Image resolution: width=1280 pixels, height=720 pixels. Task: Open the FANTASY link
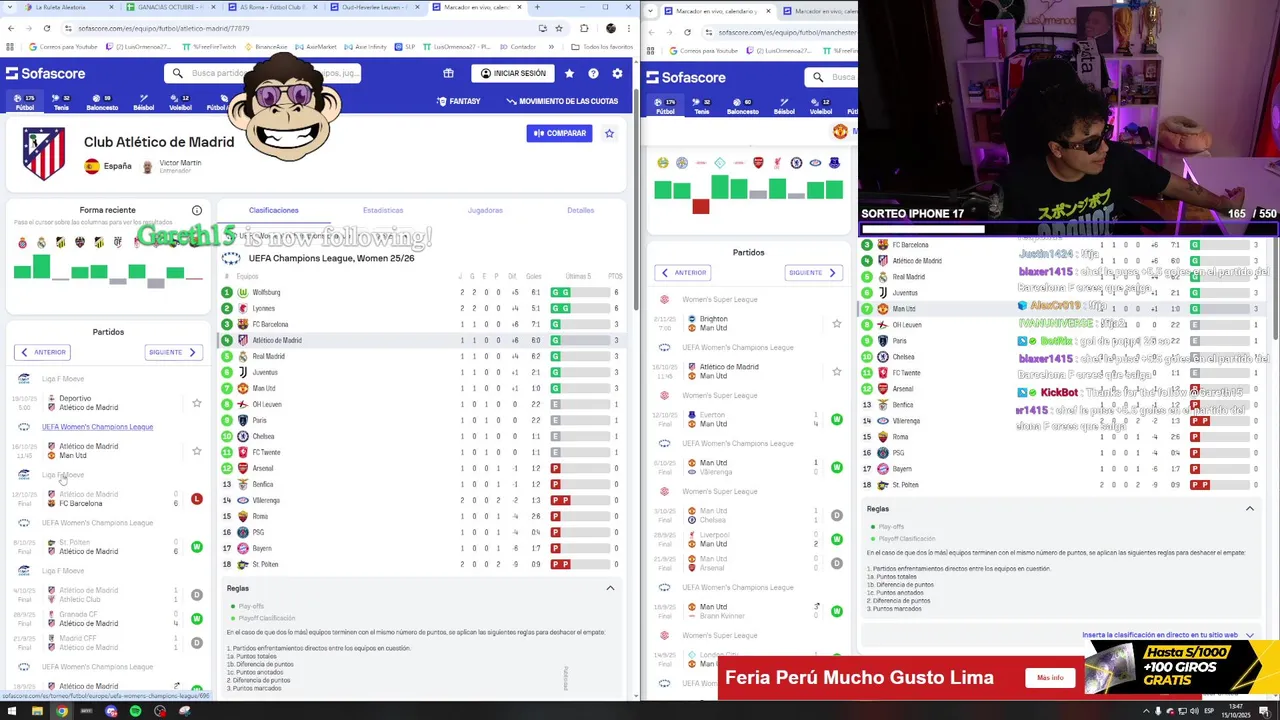click(459, 101)
